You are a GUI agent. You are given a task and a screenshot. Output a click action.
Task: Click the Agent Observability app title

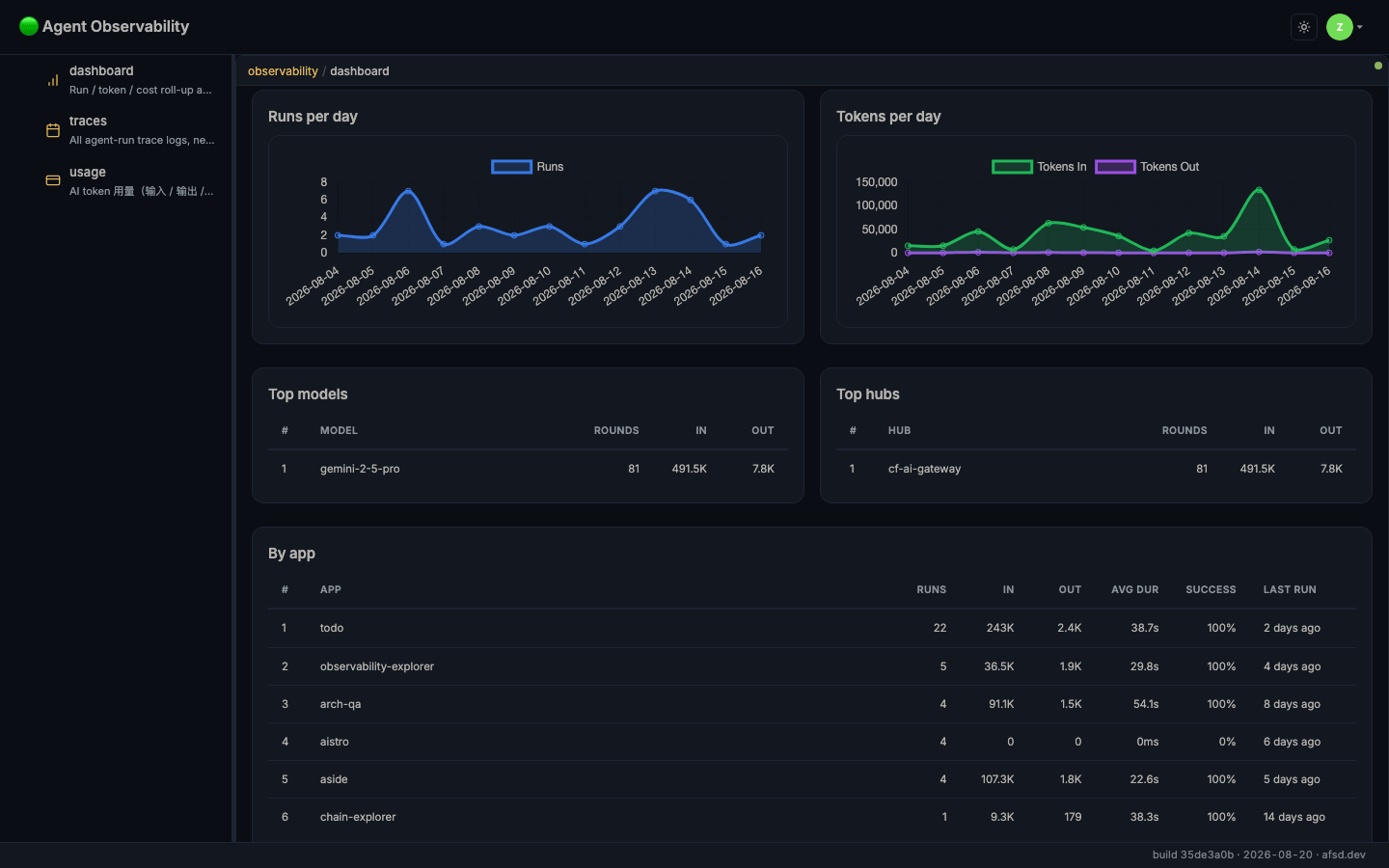[116, 26]
